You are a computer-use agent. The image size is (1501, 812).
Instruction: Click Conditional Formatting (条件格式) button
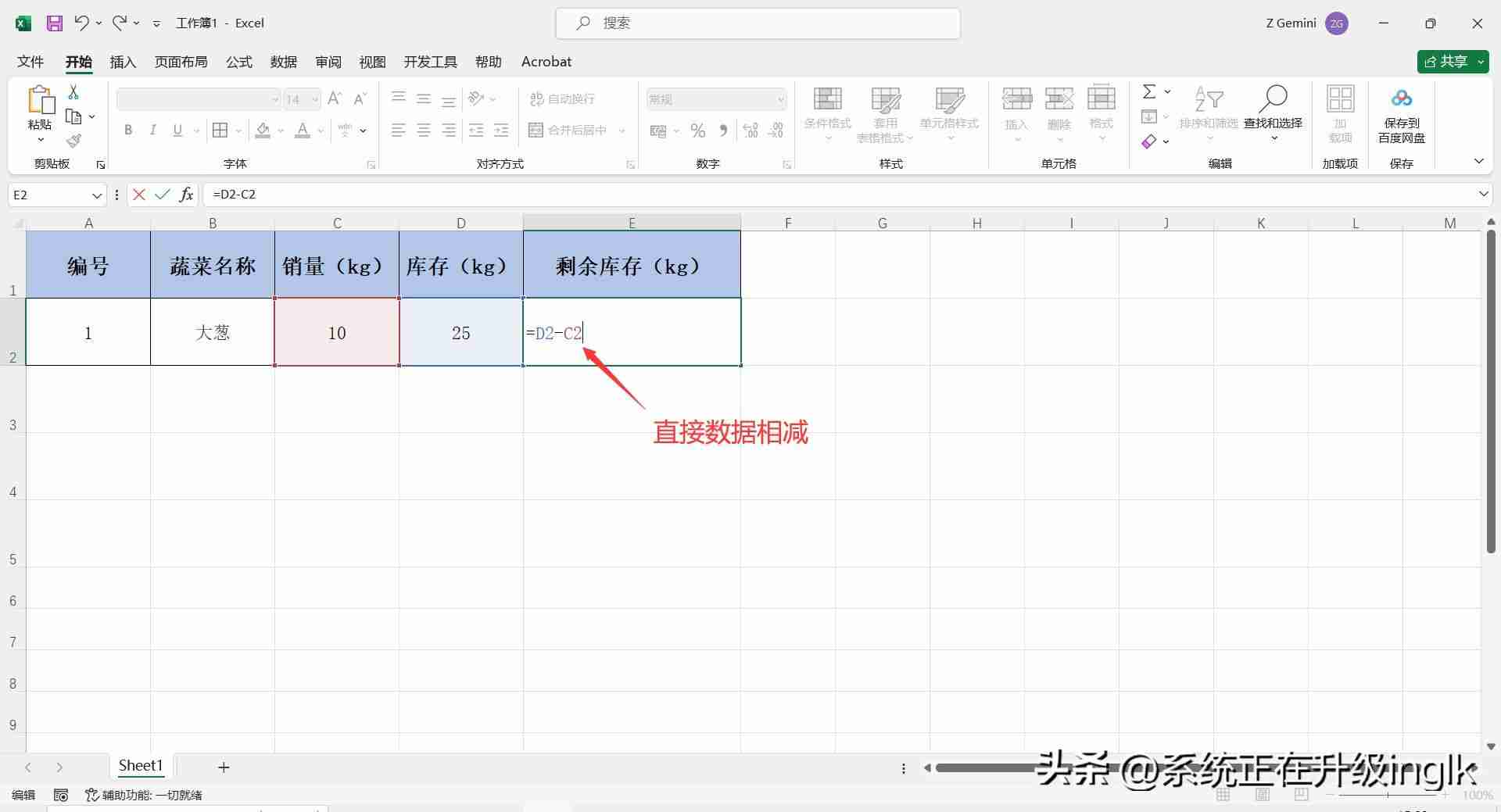(x=827, y=113)
